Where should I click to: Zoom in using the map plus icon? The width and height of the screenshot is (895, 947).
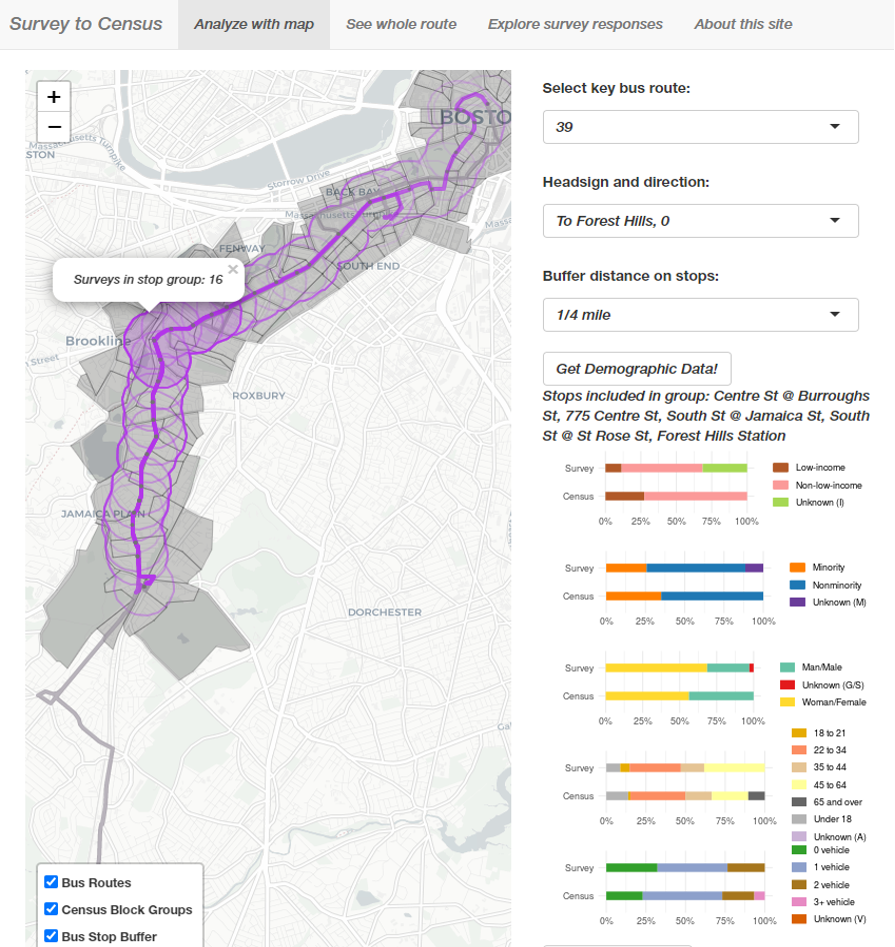(x=52, y=99)
